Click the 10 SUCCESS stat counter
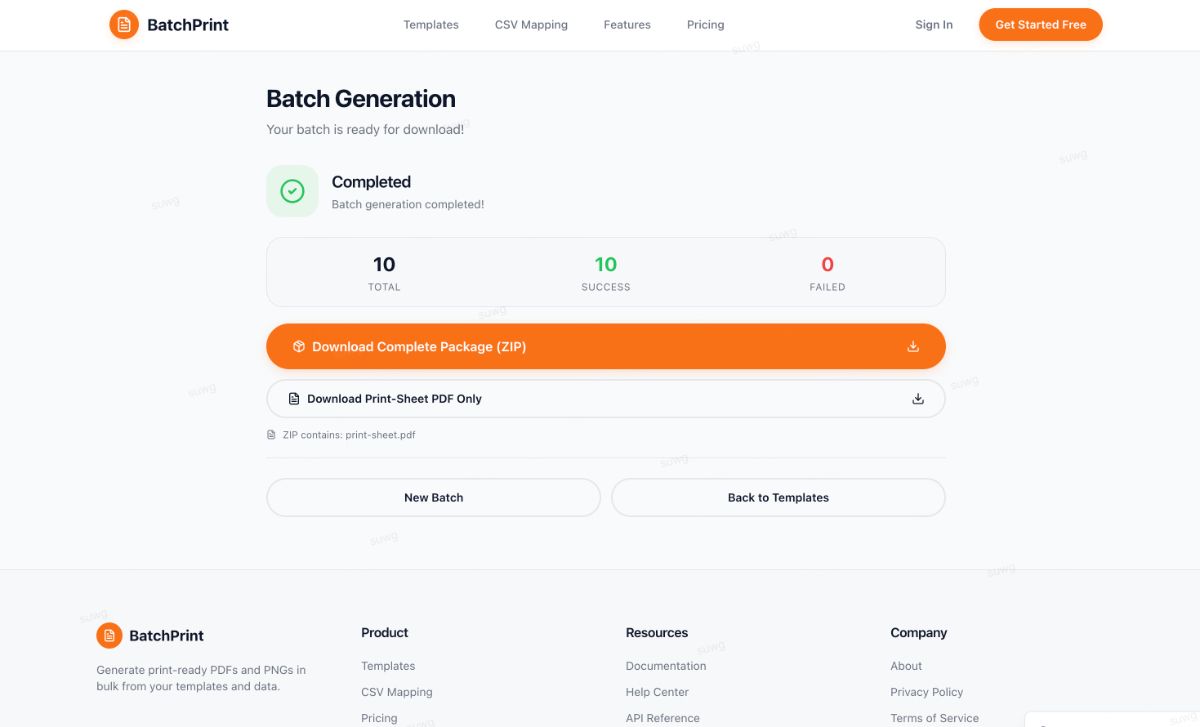1200x727 pixels. click(x=605, y=272)
